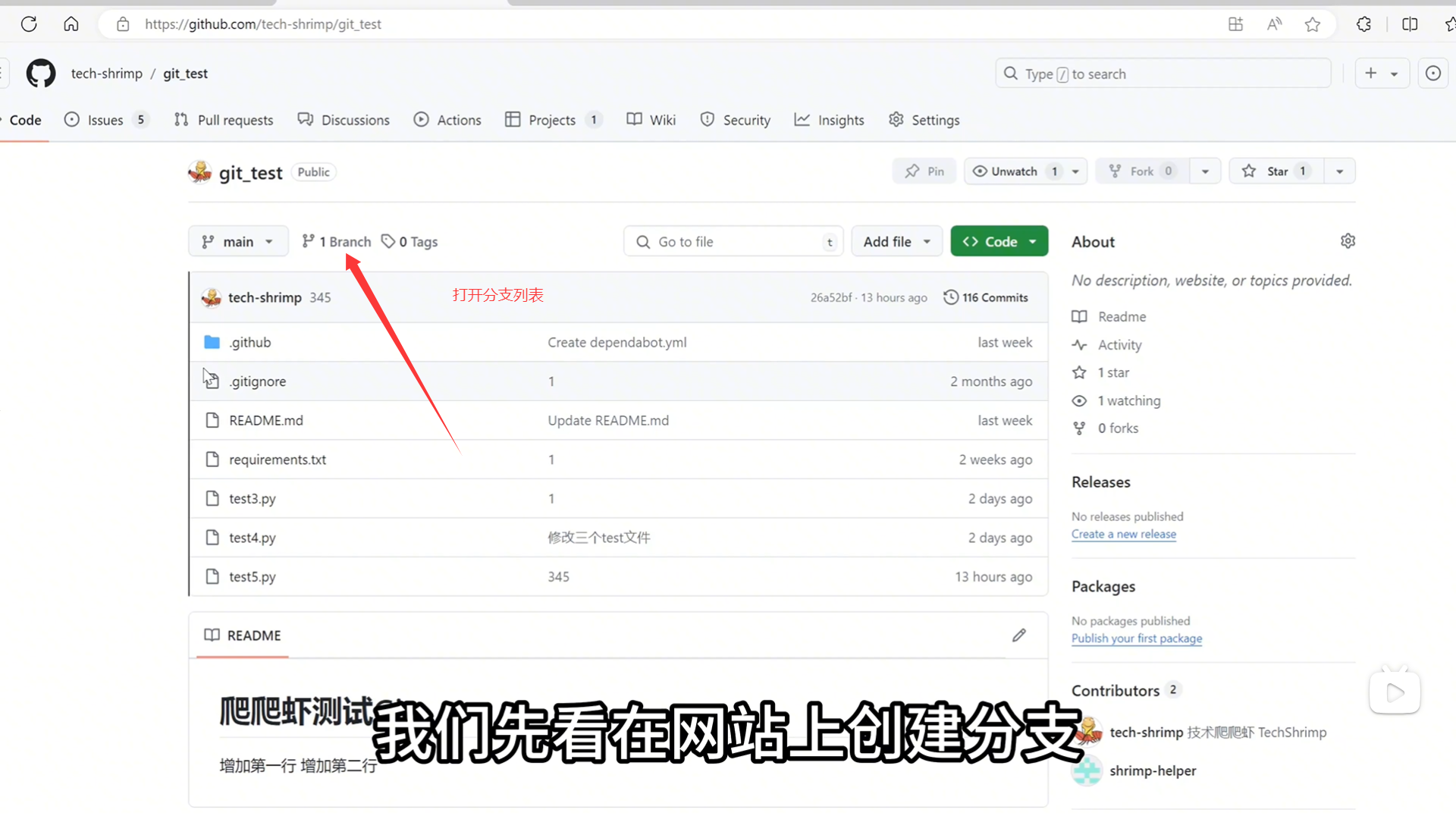This screenshot has width=1456, height=819.
Task: Click README edit pencil icon
Action: (x=1018, y=635)
